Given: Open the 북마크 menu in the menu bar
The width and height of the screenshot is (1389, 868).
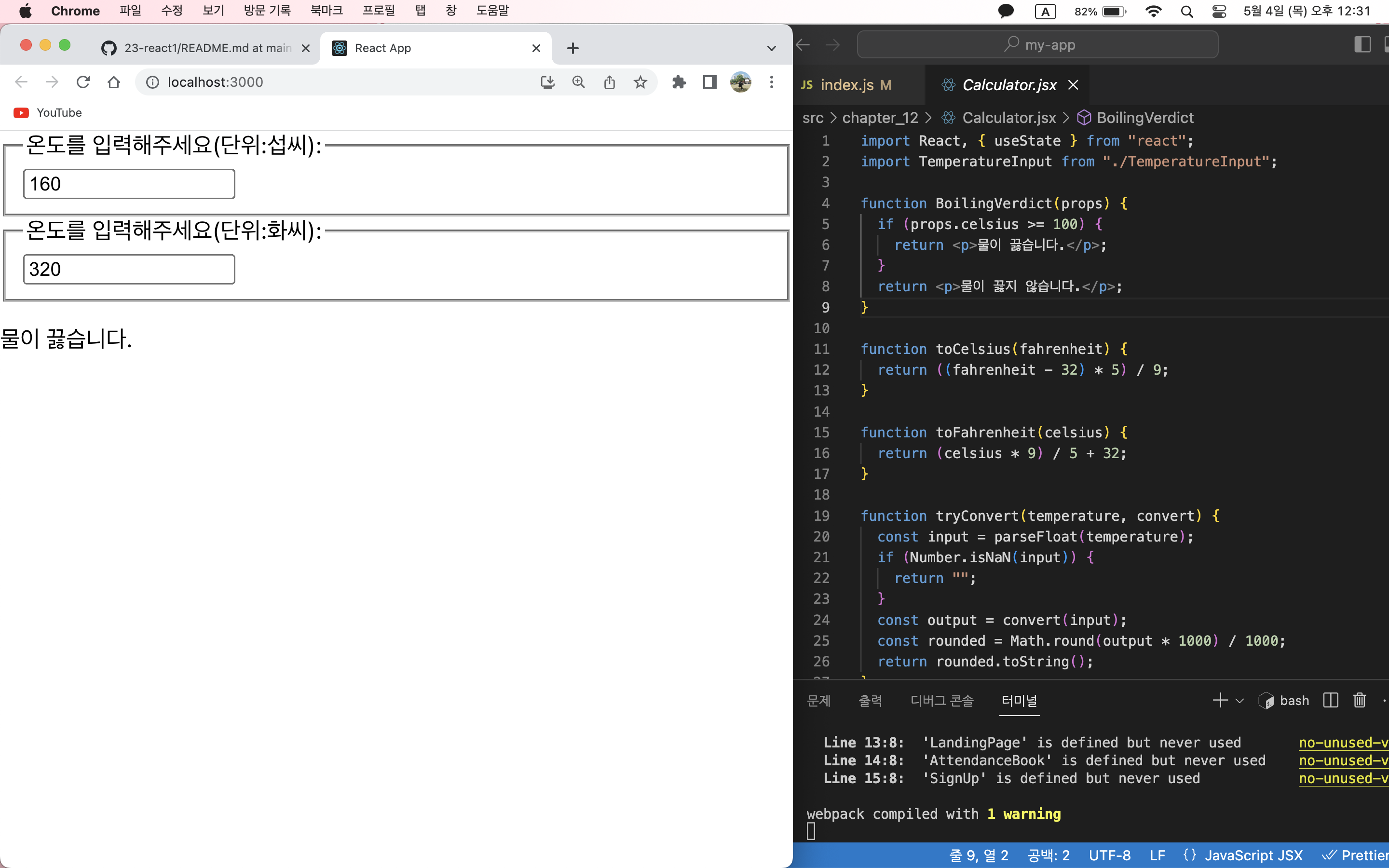Looking at the screenshot, I should coord(327,10).
